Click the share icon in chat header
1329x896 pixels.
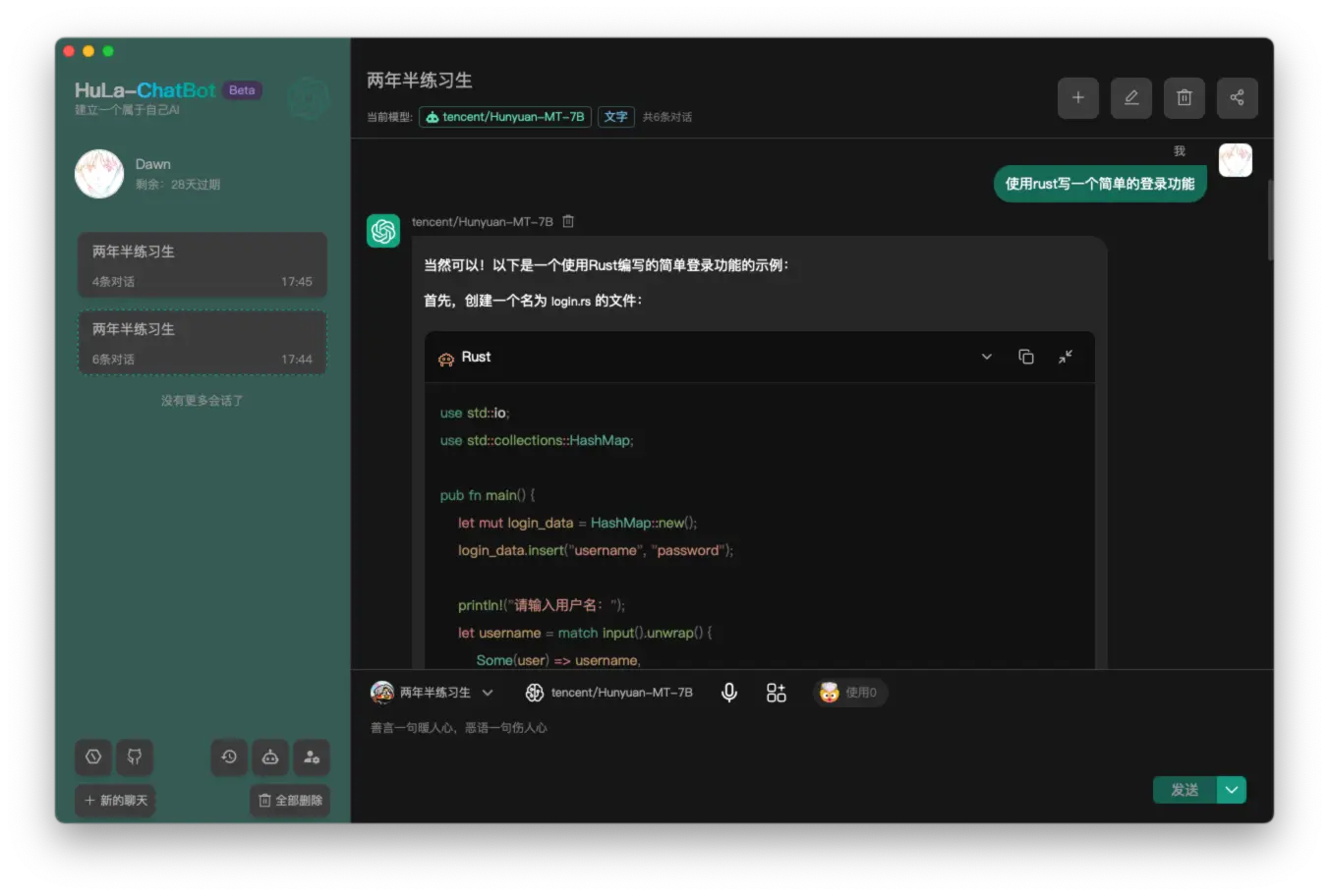(x=1237, y=97)
